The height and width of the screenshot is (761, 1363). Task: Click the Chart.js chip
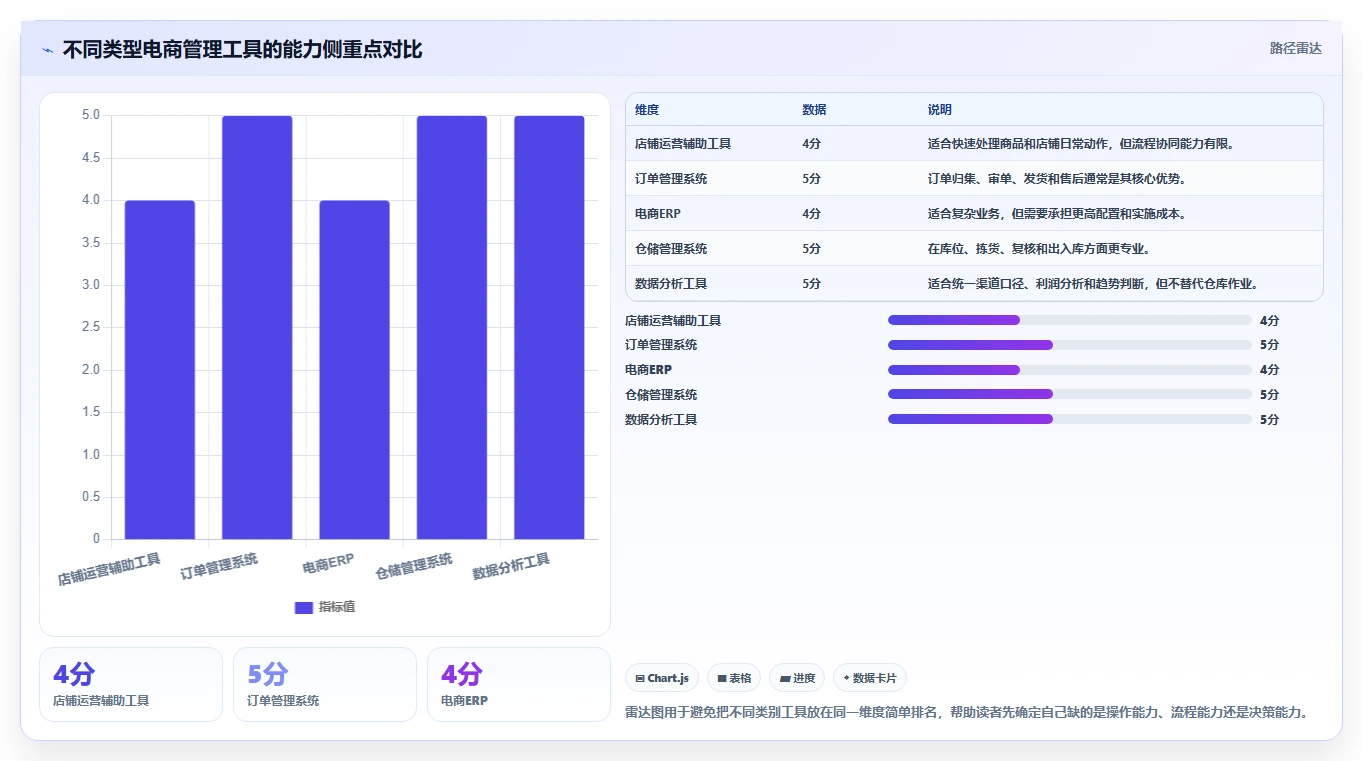[662, 678]
